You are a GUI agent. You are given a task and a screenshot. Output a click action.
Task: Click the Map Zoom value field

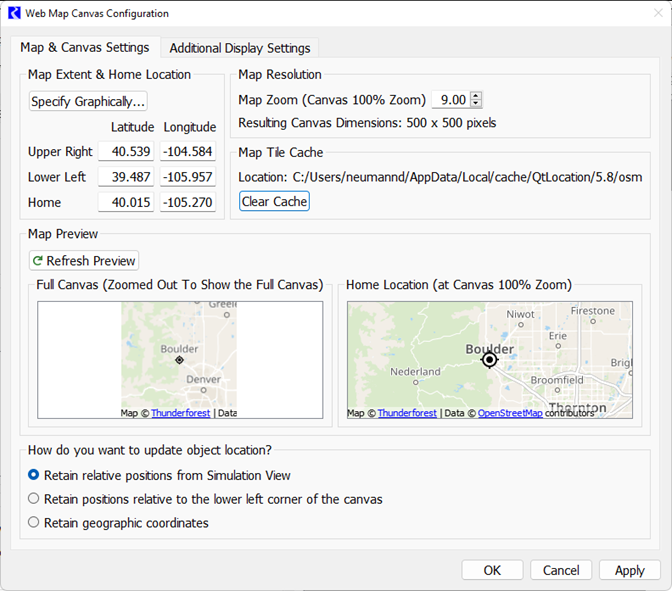[x=450, y=100]
